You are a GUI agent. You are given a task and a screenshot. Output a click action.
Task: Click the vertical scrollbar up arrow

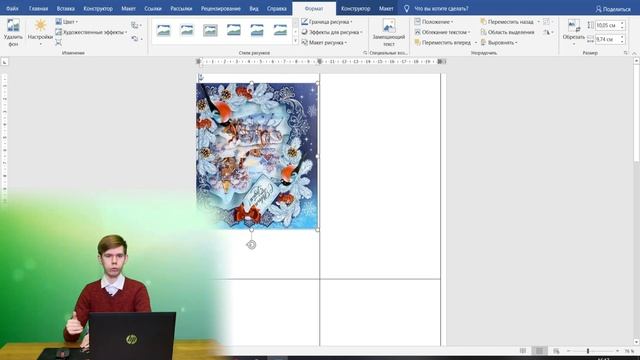pyautogui.click(x=636, y=61)
